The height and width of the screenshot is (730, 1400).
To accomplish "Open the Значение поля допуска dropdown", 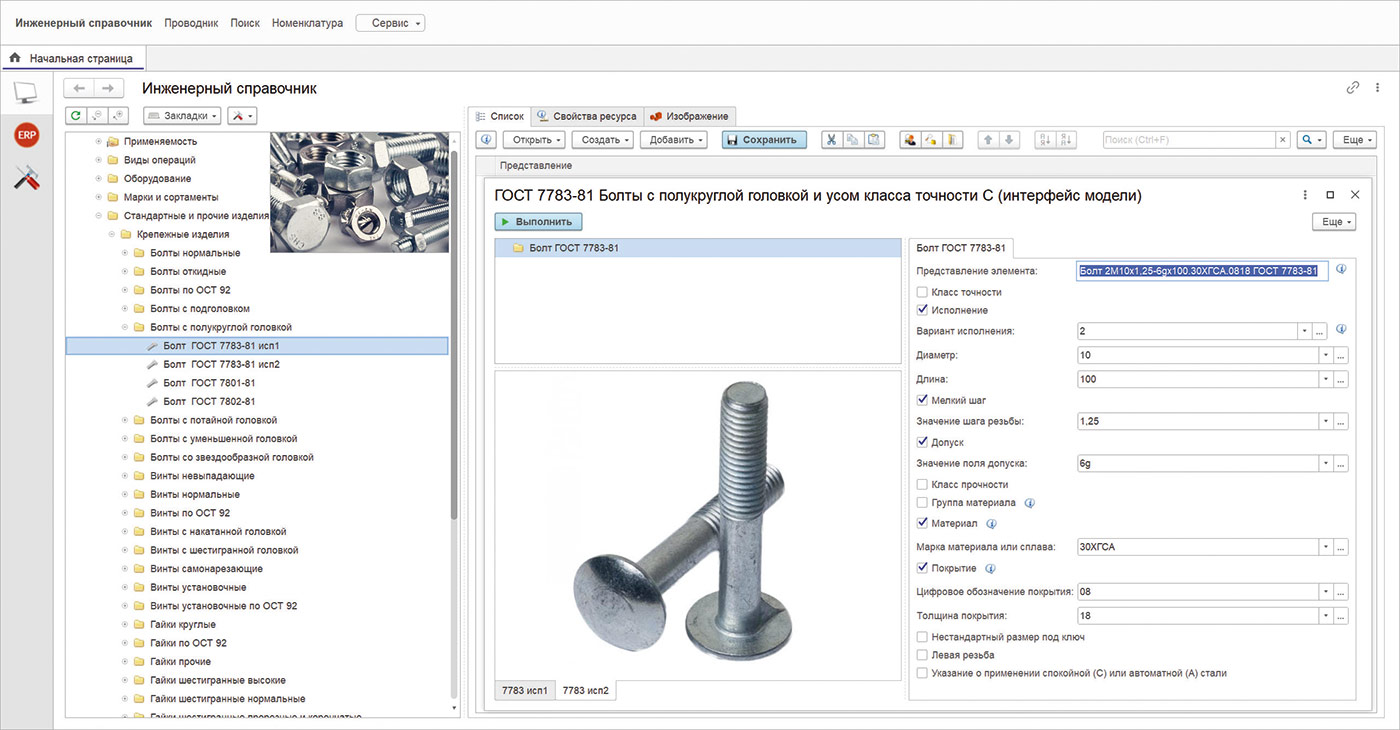I will [x=1325, y=463].
